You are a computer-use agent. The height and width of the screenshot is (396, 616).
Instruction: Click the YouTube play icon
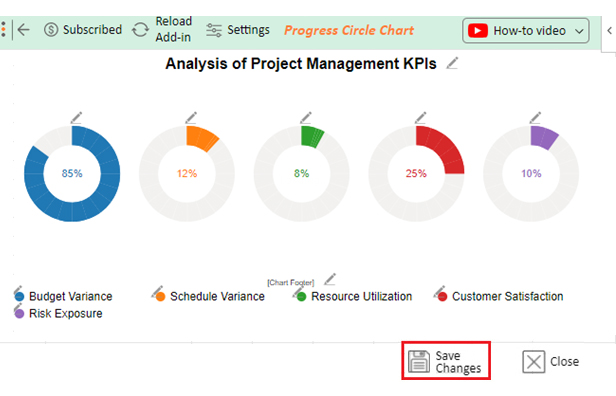point(478,31)
